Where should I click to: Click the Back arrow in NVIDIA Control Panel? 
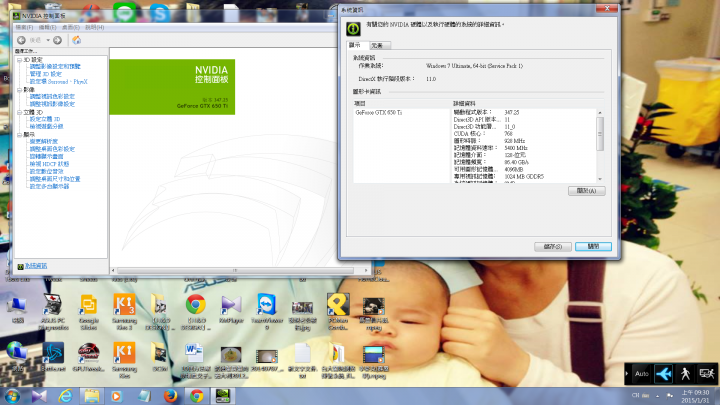(21, 40)
